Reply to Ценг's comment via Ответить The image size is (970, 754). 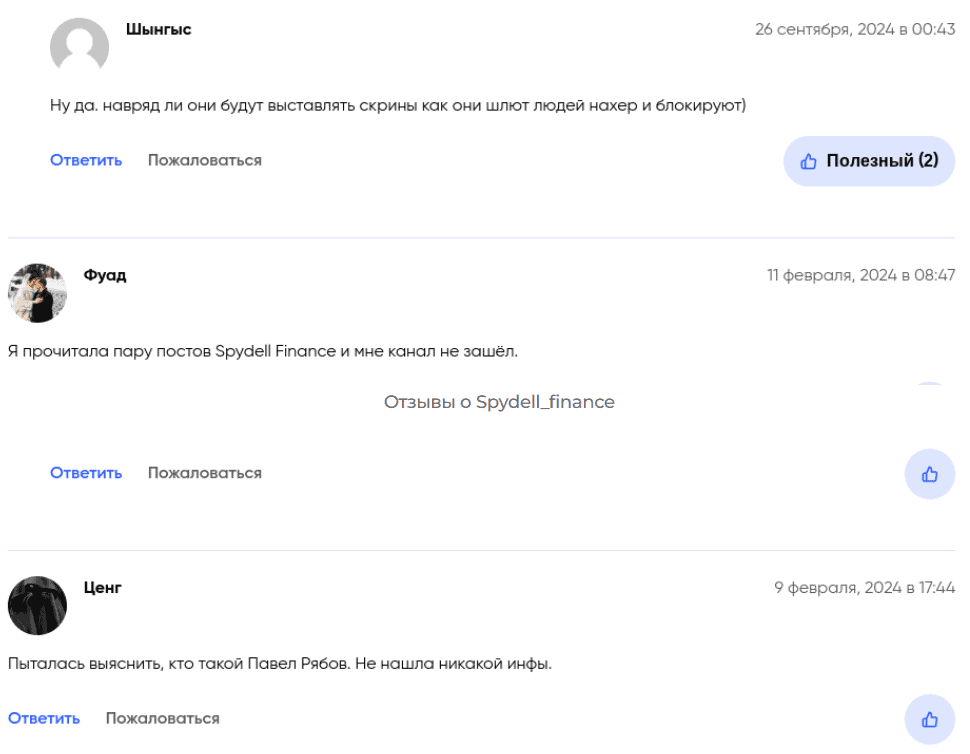pos(44,718)
